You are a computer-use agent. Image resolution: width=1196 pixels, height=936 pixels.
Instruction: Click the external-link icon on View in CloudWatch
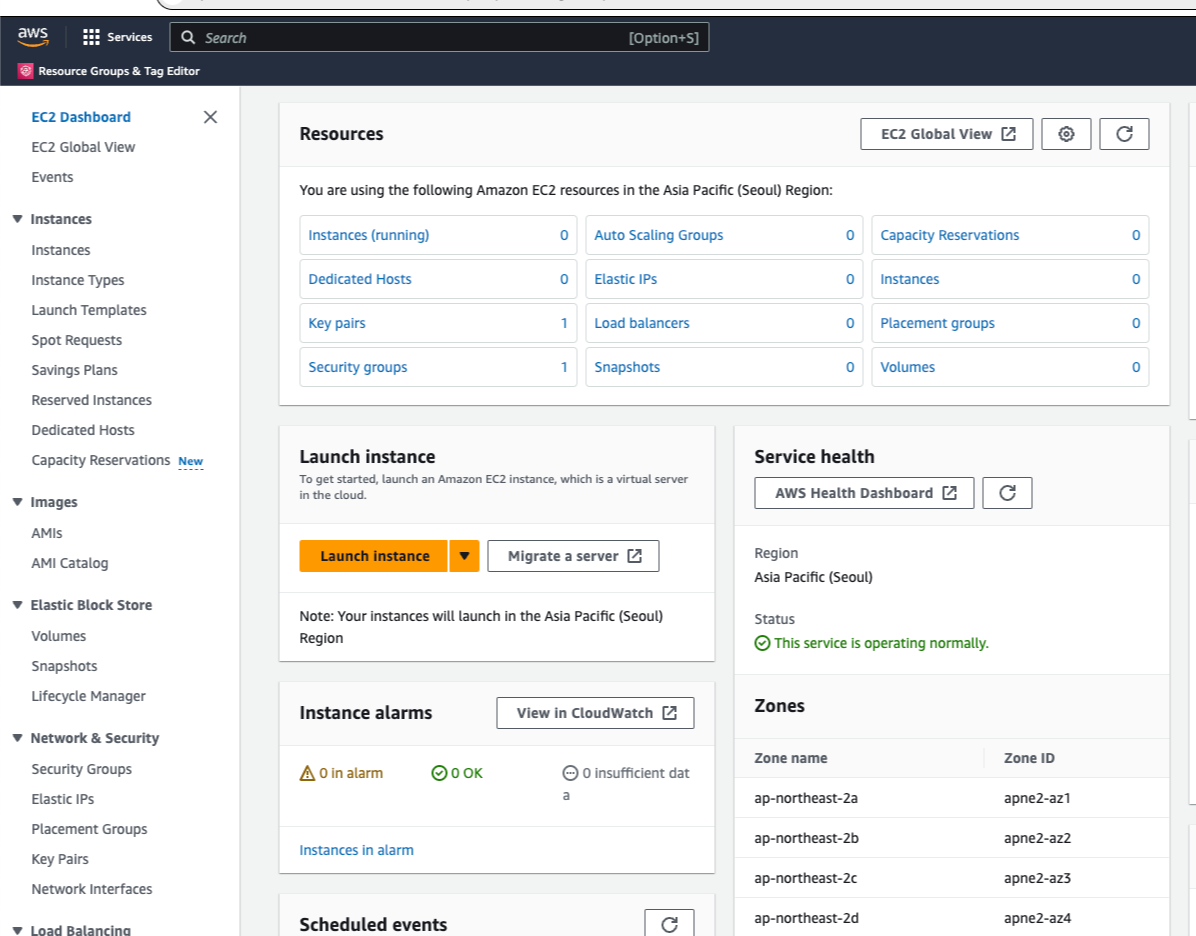pyautogui.click(x=670, y=712)
